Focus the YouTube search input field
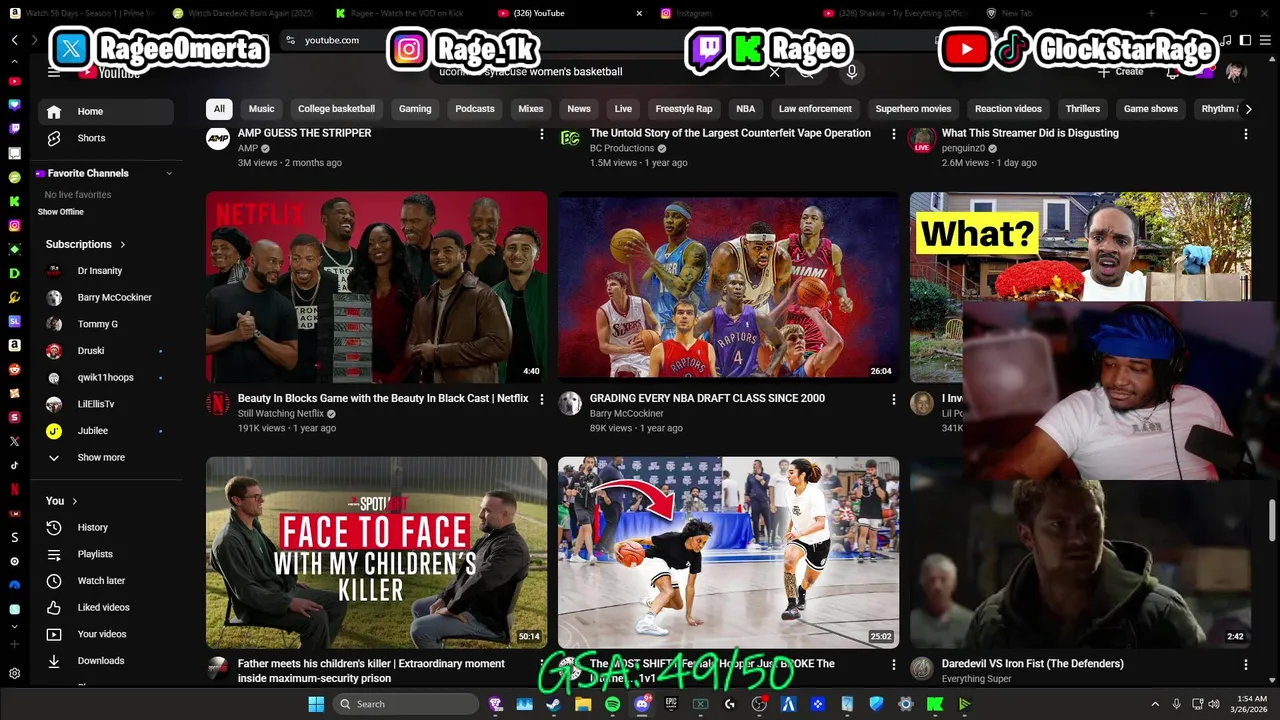This screenshot has height=720, width=1280. (600, 72)
